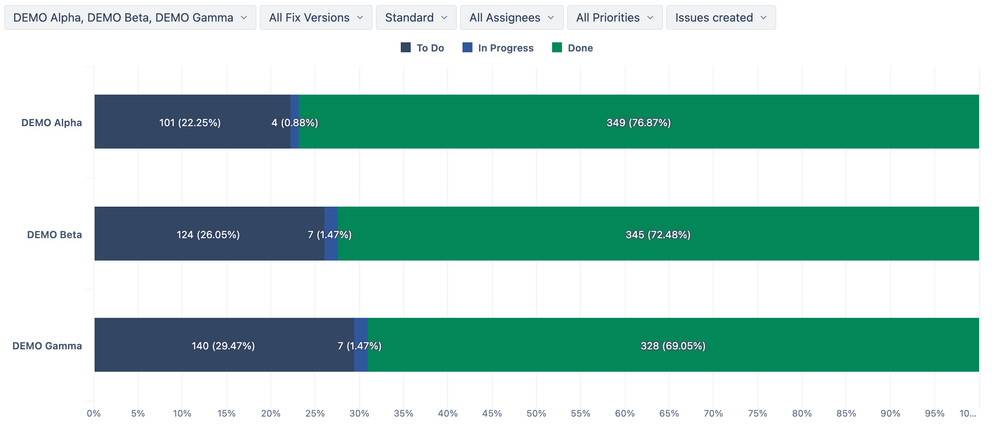Click the green Done legend square
999x434 pixels.
[x=556, y=48]
